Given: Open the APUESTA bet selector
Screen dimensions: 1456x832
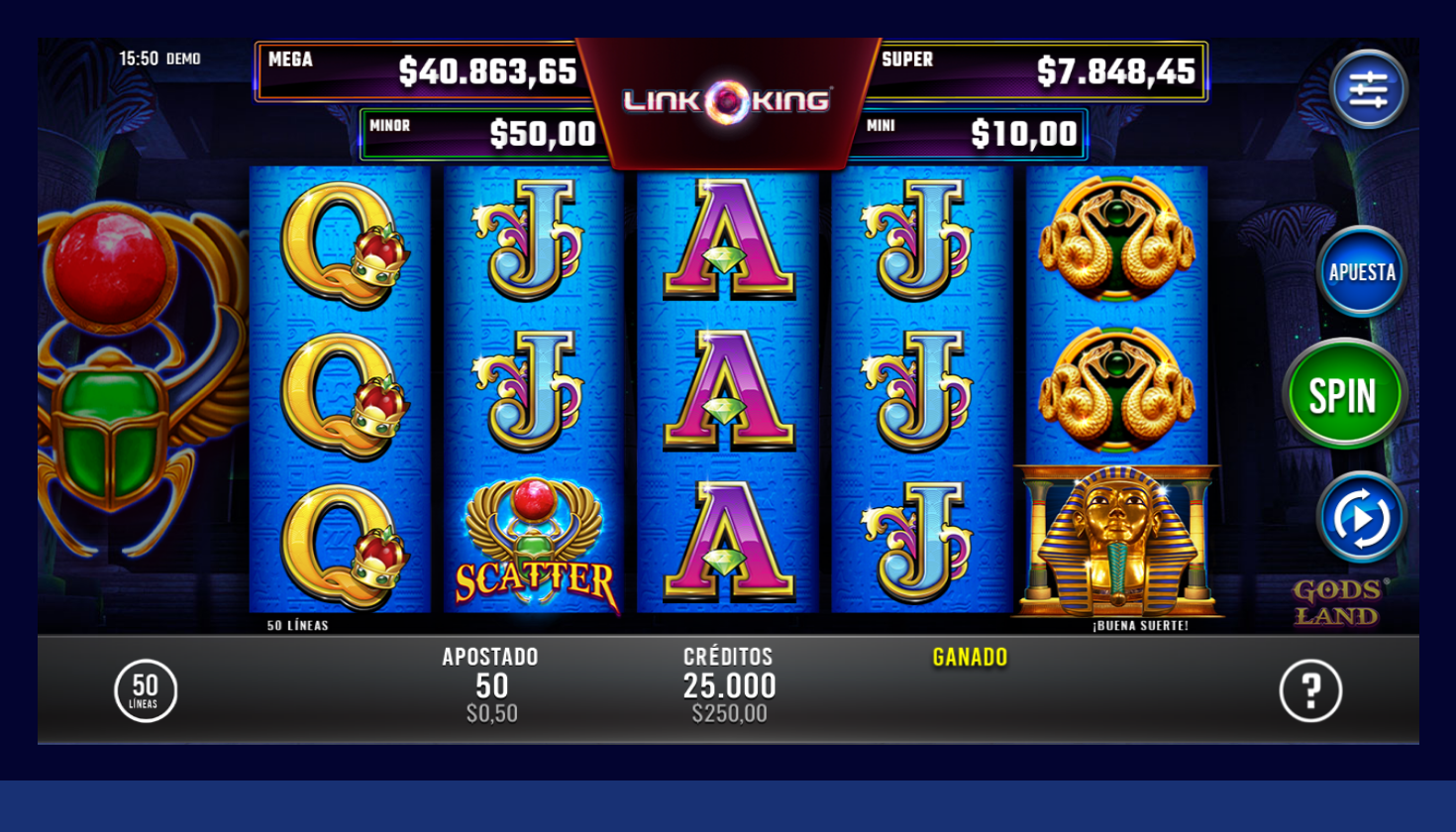Looking at the screenshot, I should (x=1362, y=271).
